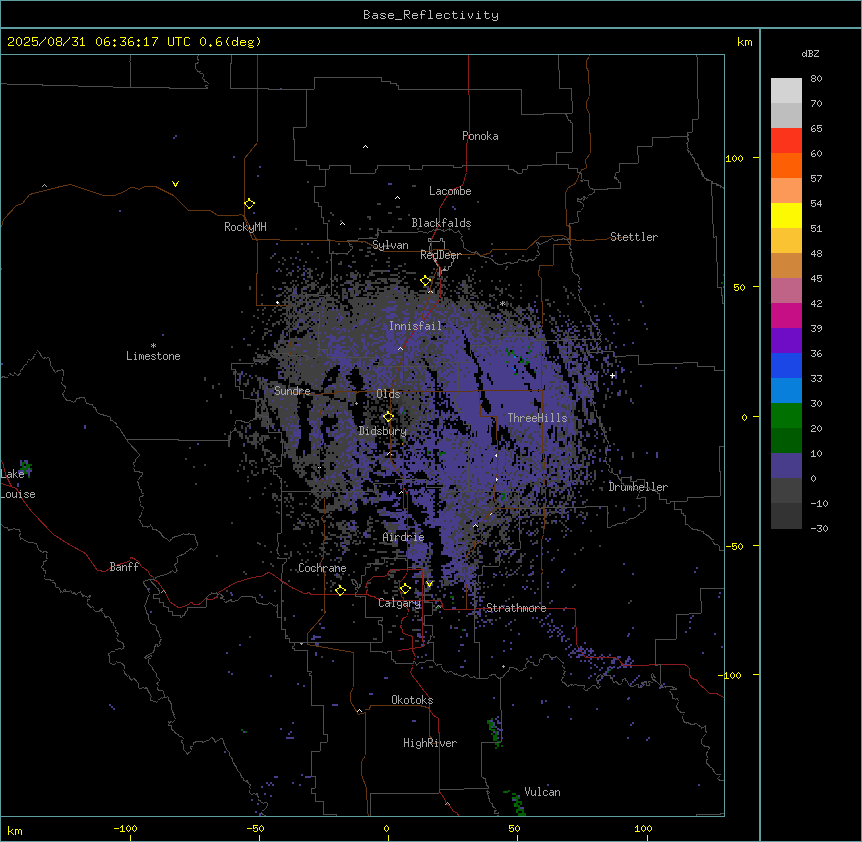The width and height of the screenshot is (862, 842).
Task: Click the top light gray legend swatch
Action: (x=786, y=90)
